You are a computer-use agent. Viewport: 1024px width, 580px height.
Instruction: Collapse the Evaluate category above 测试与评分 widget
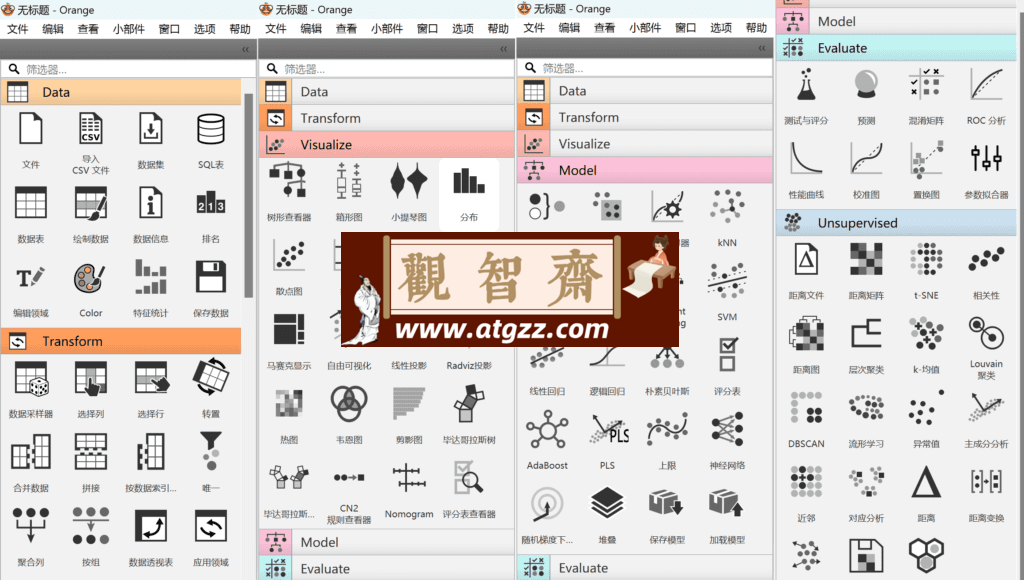pos(896,48)
